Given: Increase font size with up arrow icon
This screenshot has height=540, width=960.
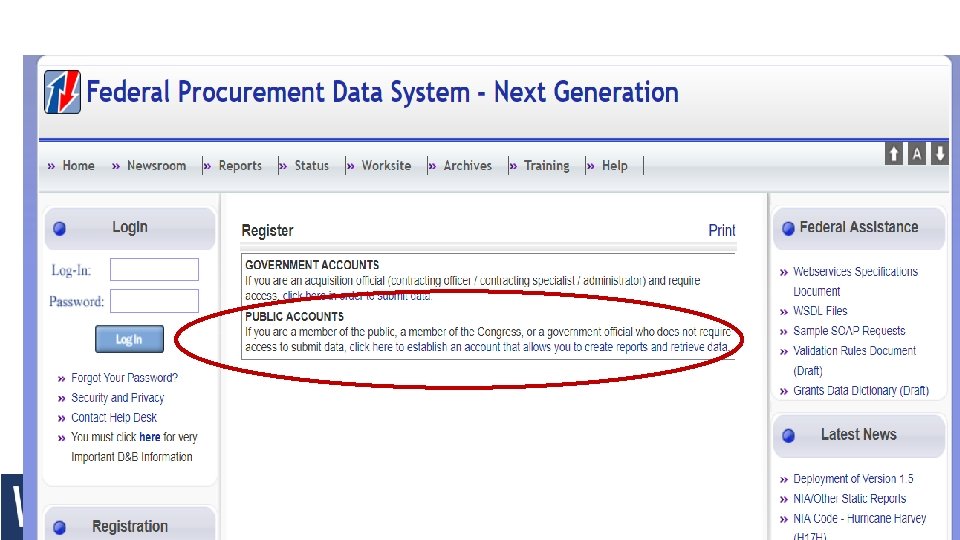Looking at the screenshot, I should tap(894, 154).
